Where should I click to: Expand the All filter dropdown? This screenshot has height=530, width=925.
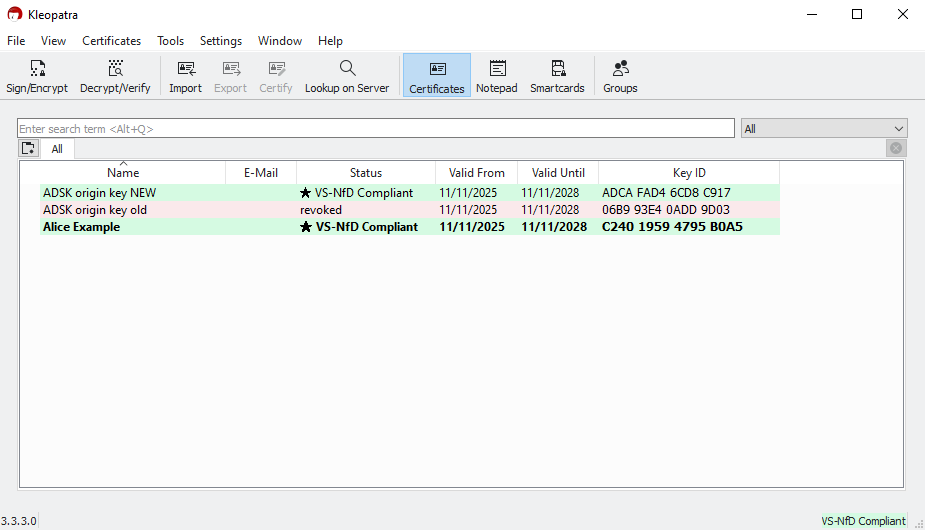[x=824, y=129]
